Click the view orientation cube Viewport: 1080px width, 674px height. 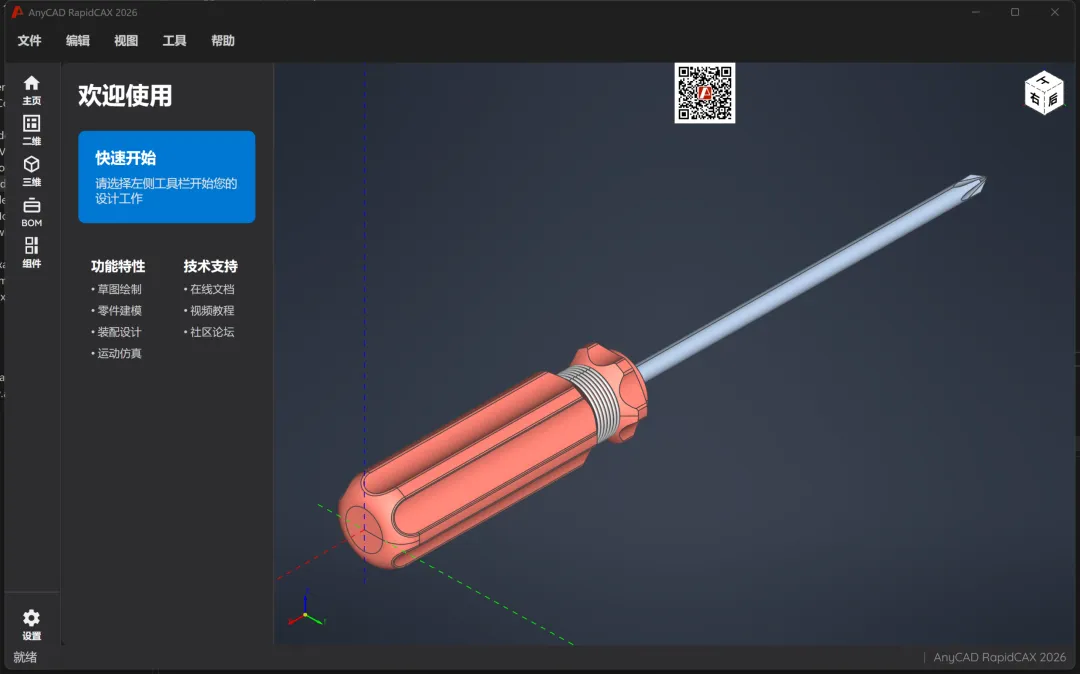pyautogui.click(x=1043, y=93)
